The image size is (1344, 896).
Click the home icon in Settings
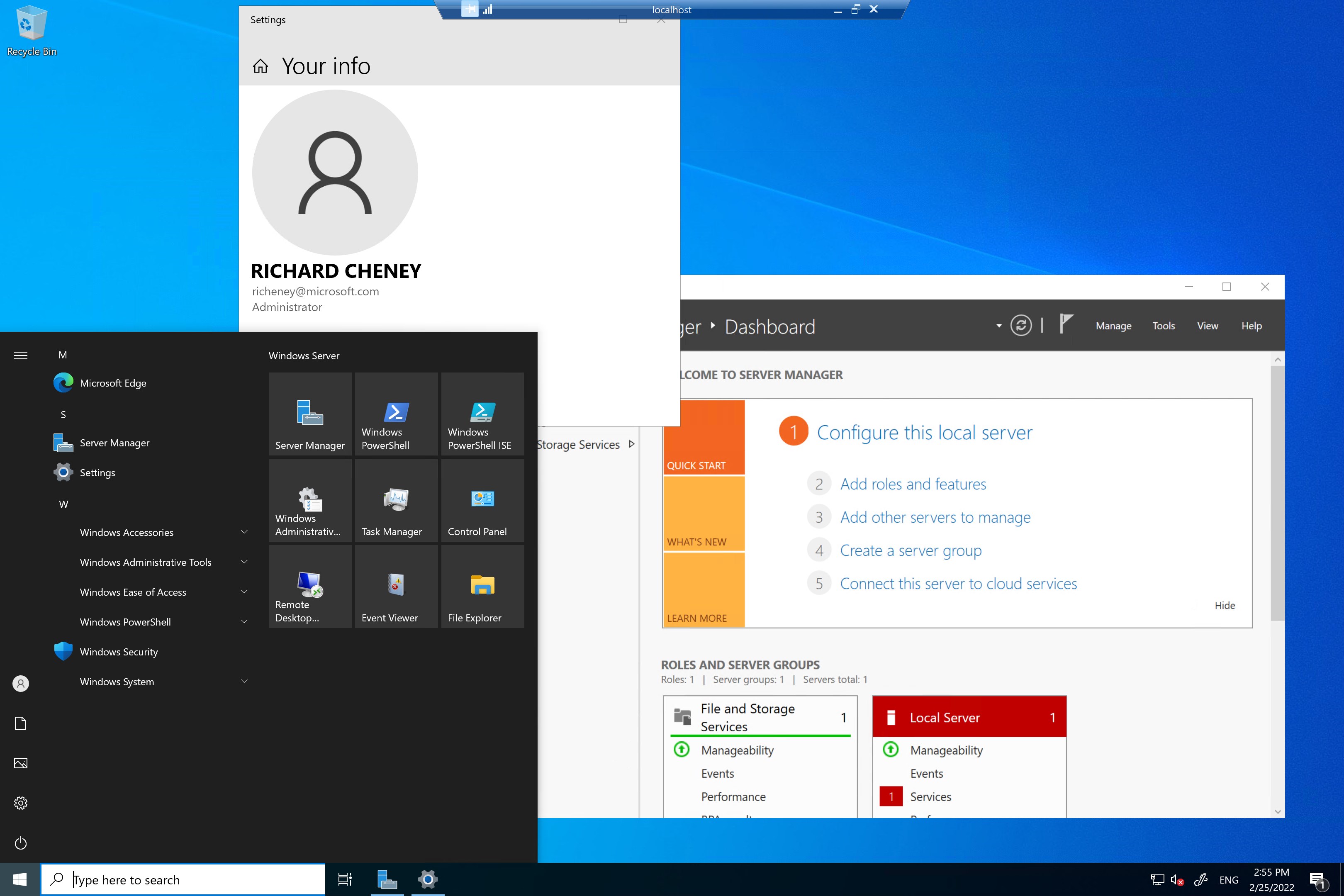click(x=261, y=67)
